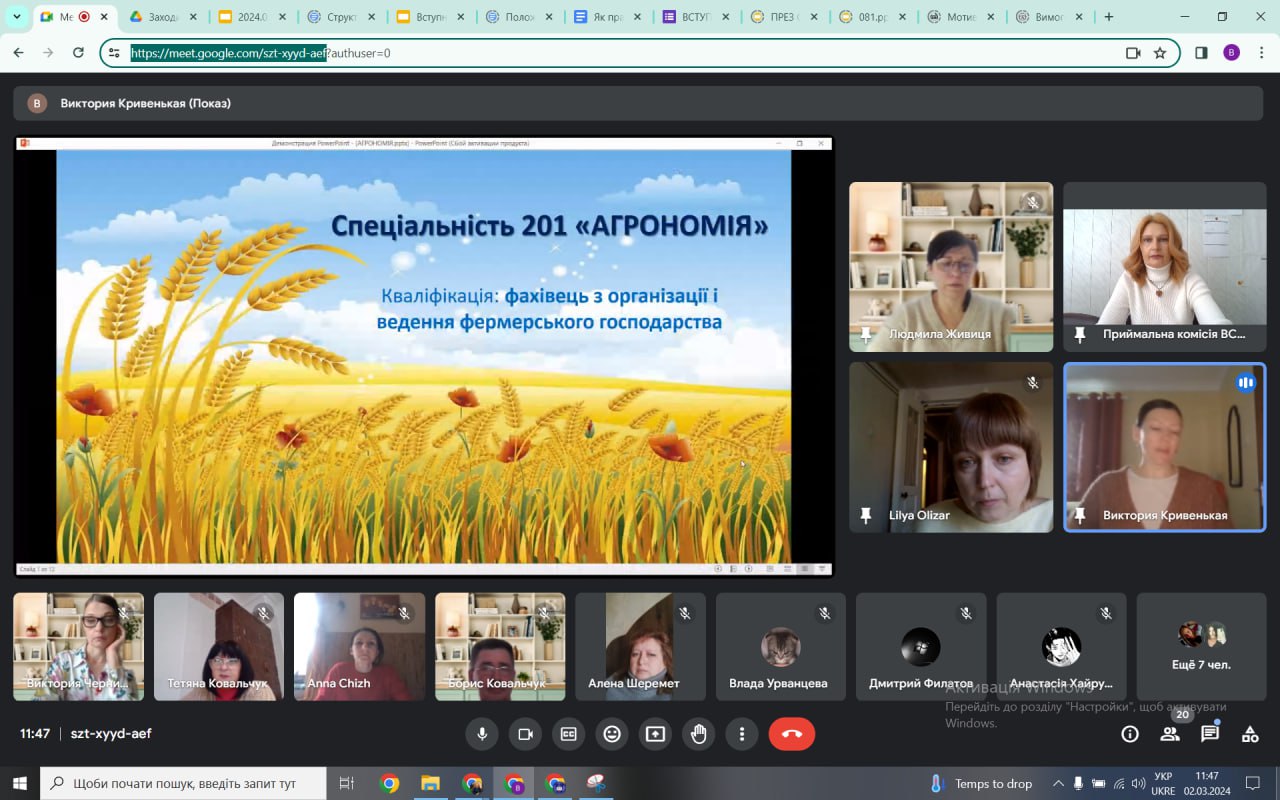The width and height of the screenshot is (1280, 800).
Task: Open the emoji reactions button
Action: pos(612,734)
